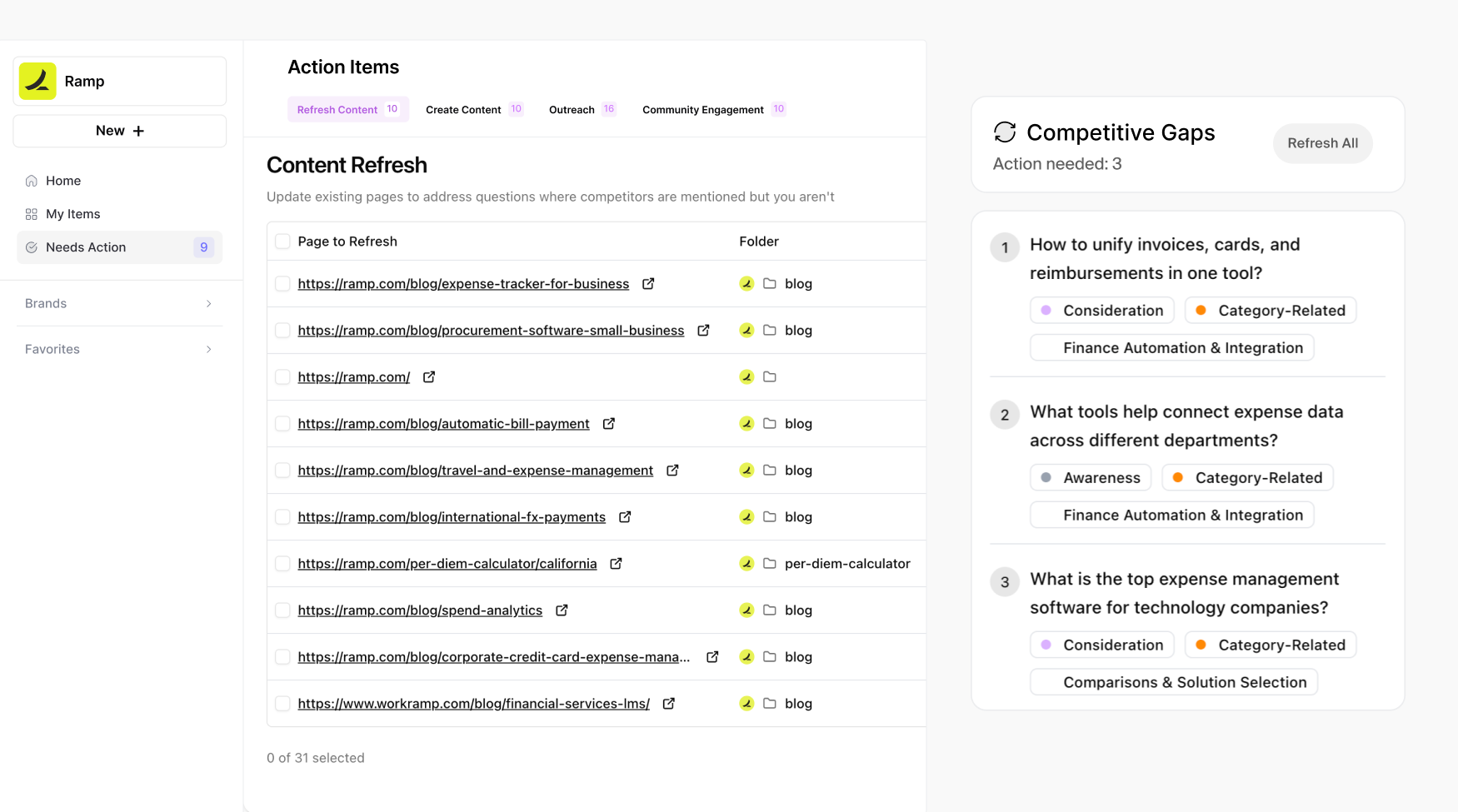Click Category-Related tag under question 3
Screen dimensions: 1458x812
(1271, 645)
